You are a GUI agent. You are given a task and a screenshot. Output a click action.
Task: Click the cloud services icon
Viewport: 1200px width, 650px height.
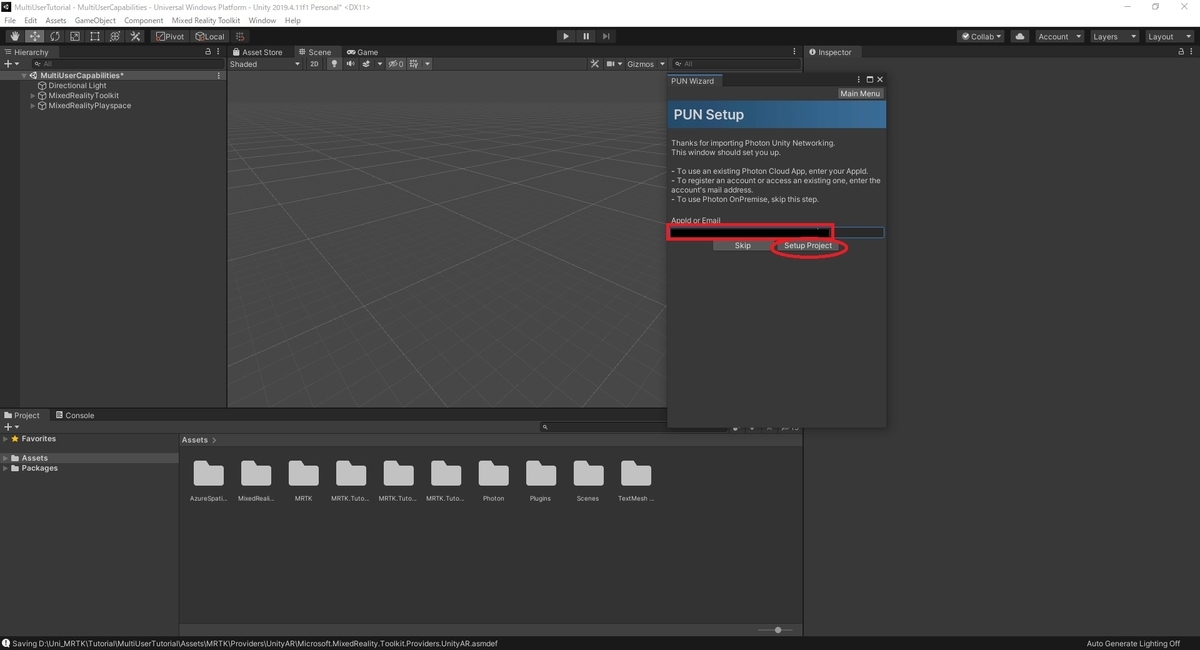click(x=1019, y=37)
